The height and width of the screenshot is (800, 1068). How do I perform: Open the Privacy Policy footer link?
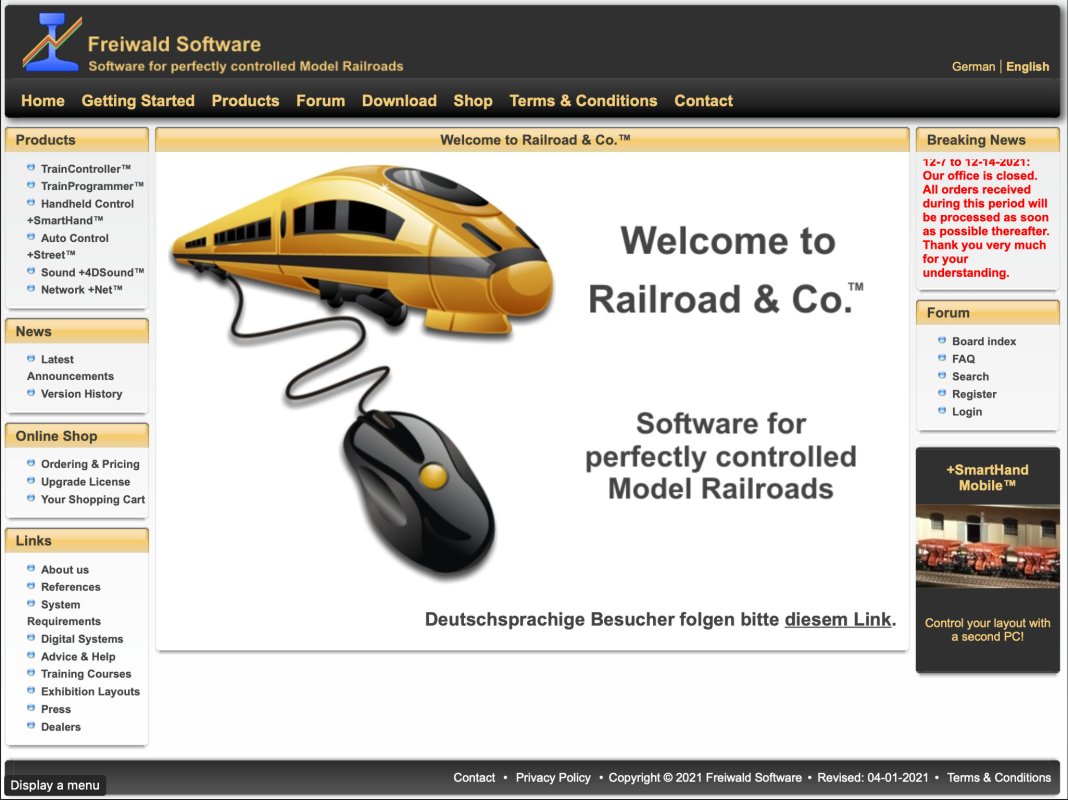pyautogui.click(x=553, y=778)
